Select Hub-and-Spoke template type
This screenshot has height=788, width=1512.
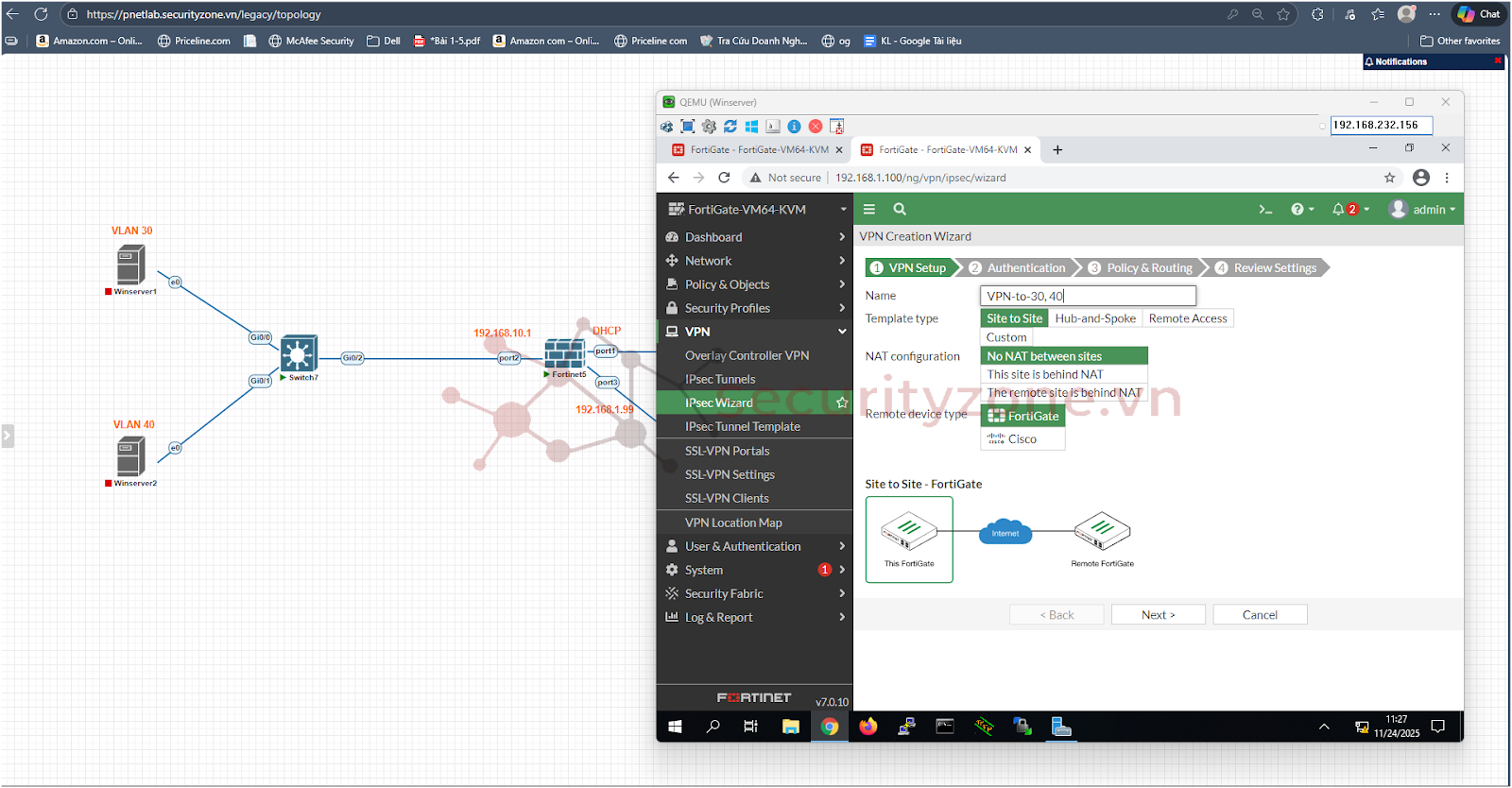pyautogui.click(x=1095, y=318)
